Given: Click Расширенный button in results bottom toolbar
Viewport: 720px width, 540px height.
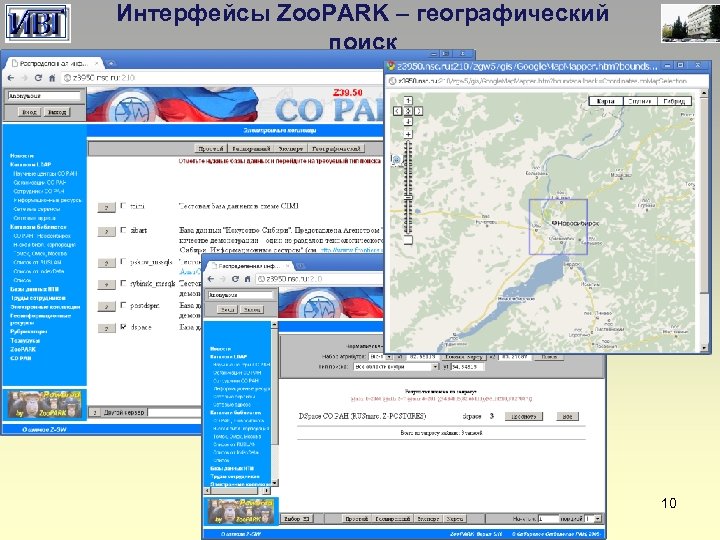Looking at the screenshot, I should click(393, 518).
